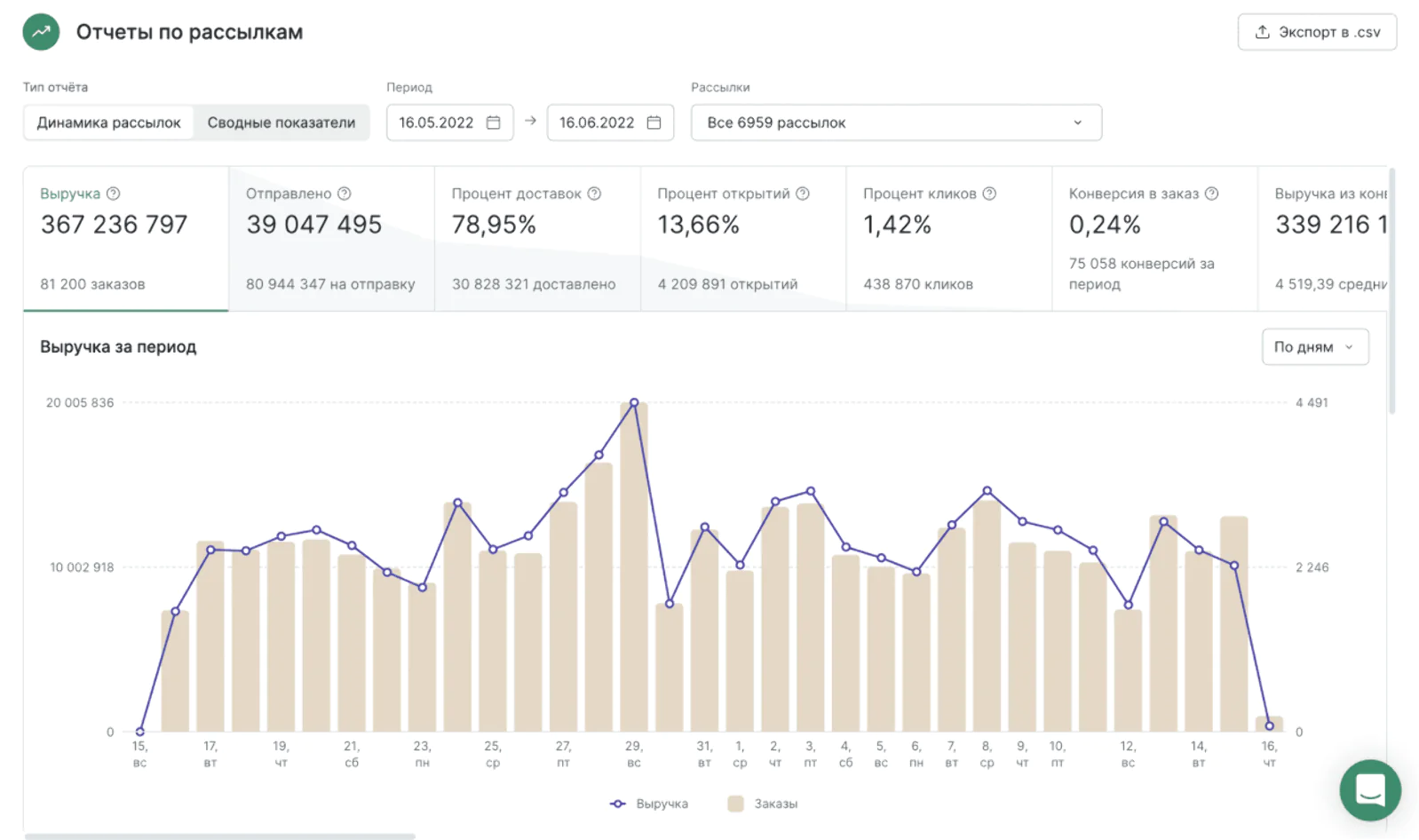1419x840 pixels.
Task: Expand the По дням grouping dropdown
Action: (x=1315, y=347)
